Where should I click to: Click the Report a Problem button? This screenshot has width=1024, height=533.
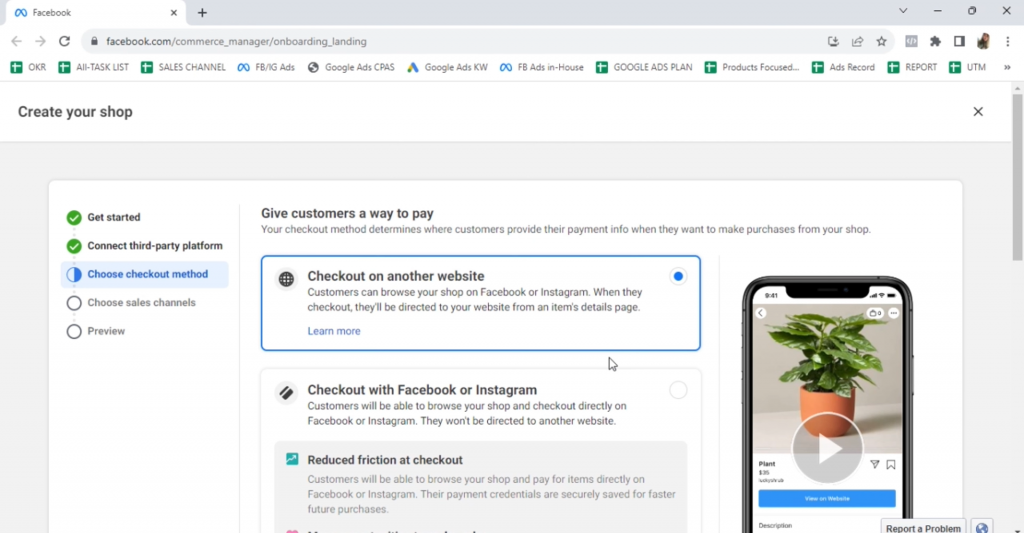point(921,527)
